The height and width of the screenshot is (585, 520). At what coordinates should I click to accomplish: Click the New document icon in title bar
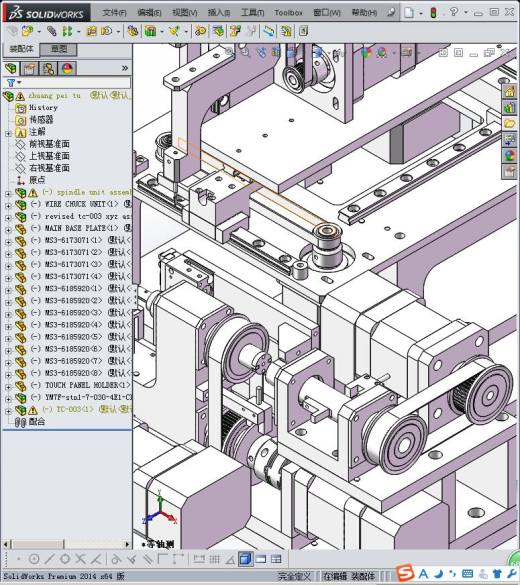point(409,13)
